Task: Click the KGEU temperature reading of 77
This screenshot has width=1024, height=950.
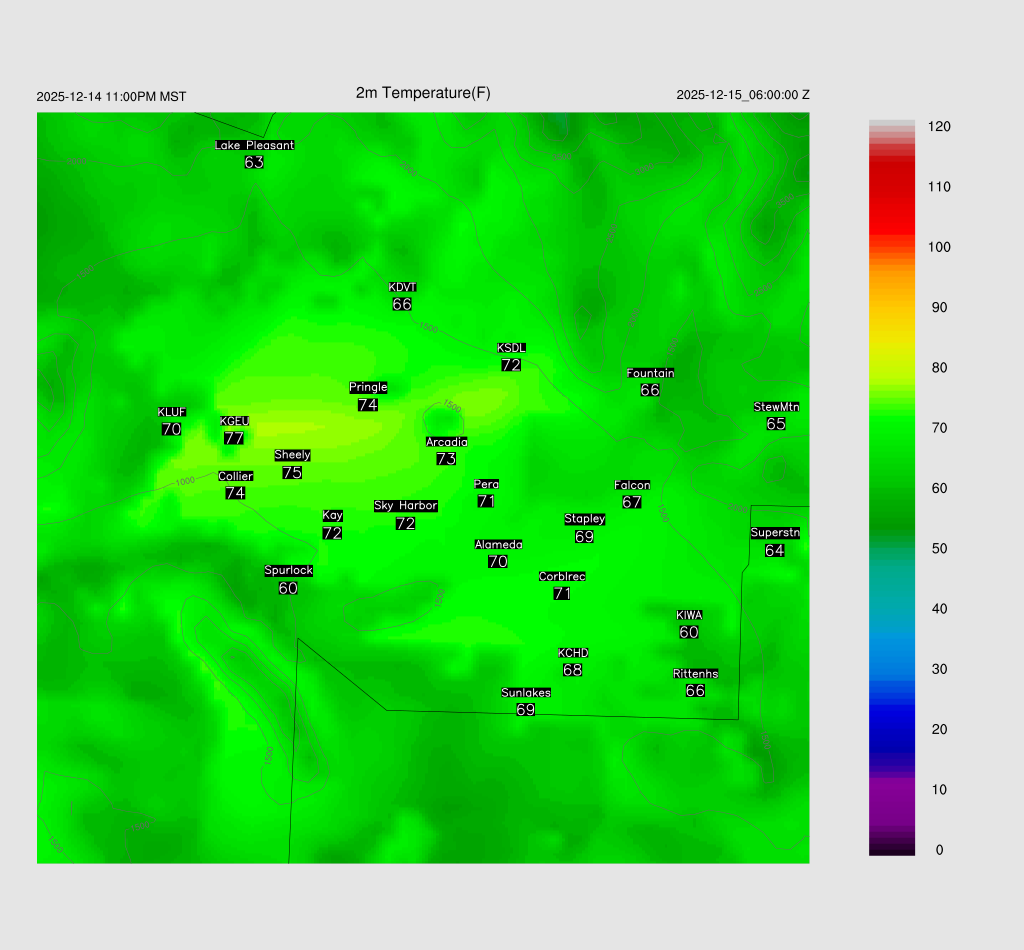Action: [x=234, y=438]
